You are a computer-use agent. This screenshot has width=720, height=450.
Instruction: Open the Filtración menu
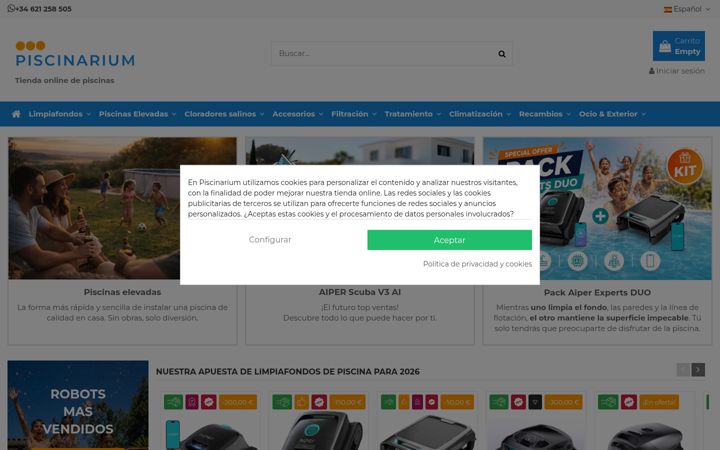click(x=350, y=114)
